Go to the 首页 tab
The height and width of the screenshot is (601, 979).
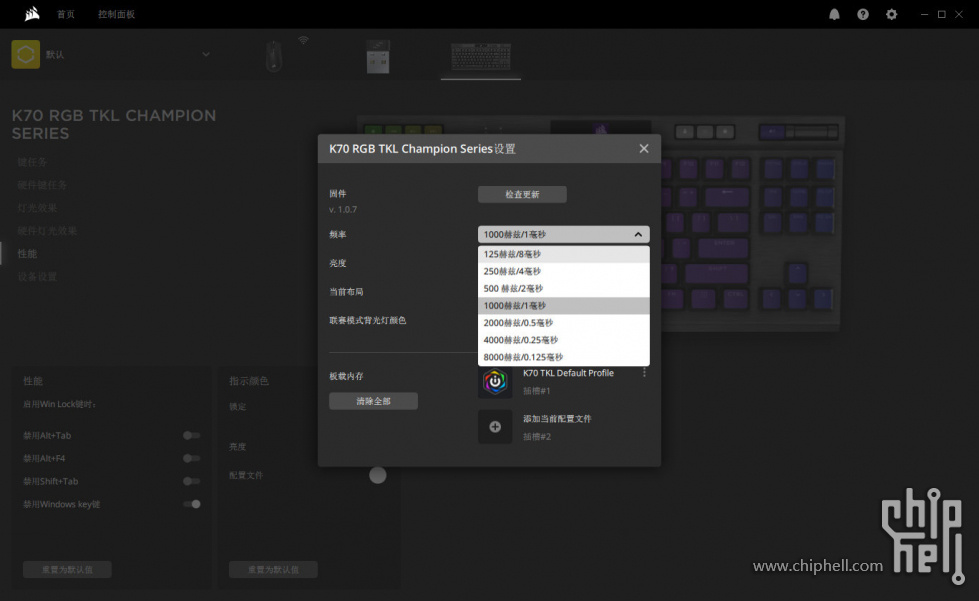click(66, 14)
